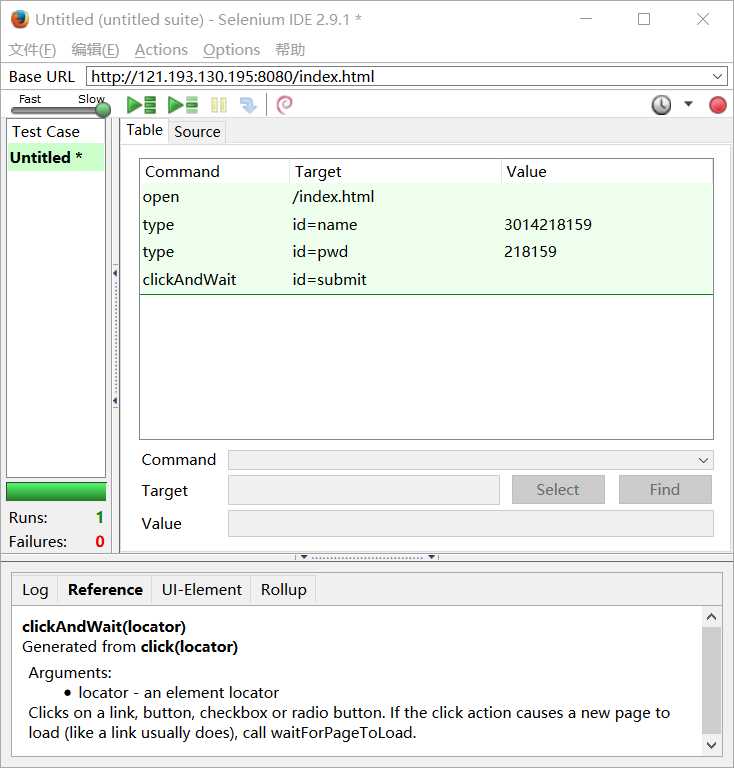Click the Step icon
734x768 pixels.
point(248,105)
